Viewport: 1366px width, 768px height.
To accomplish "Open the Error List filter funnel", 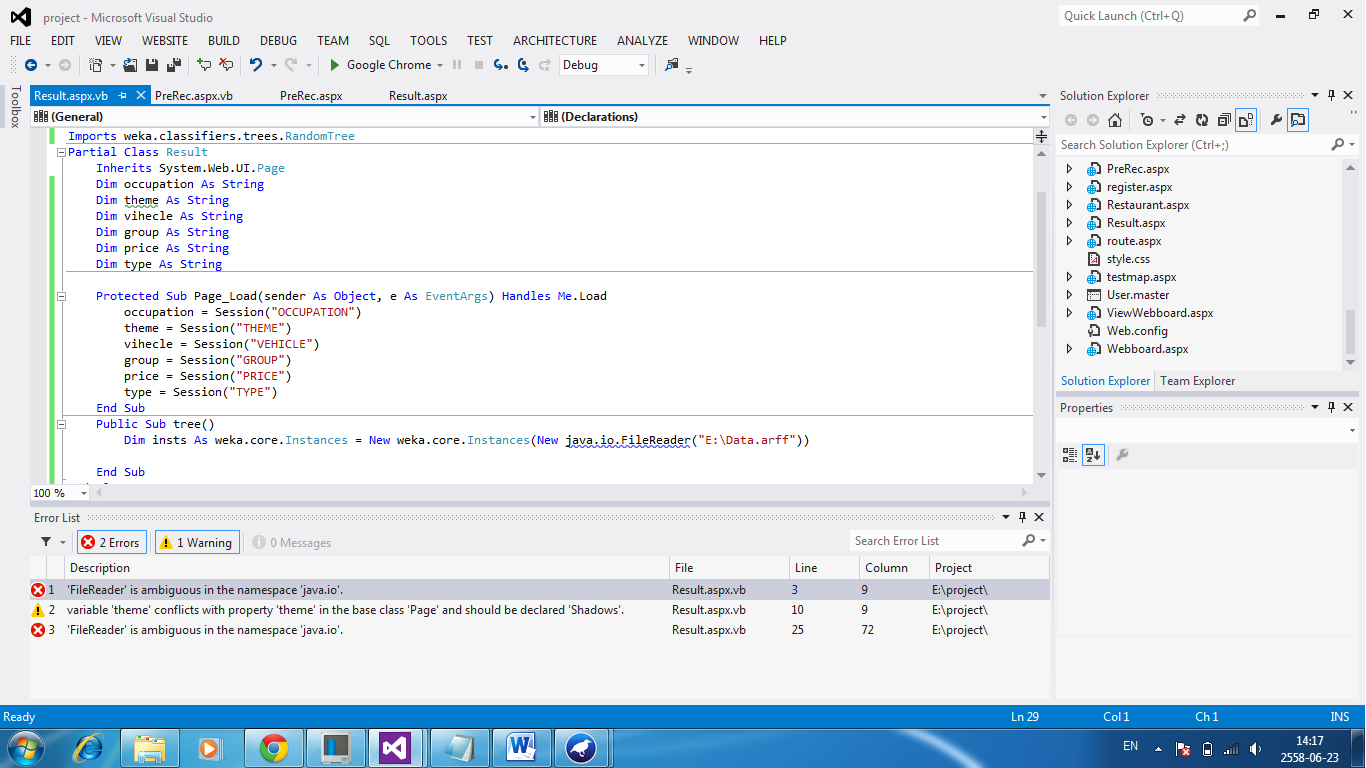I will coord(46,542).
